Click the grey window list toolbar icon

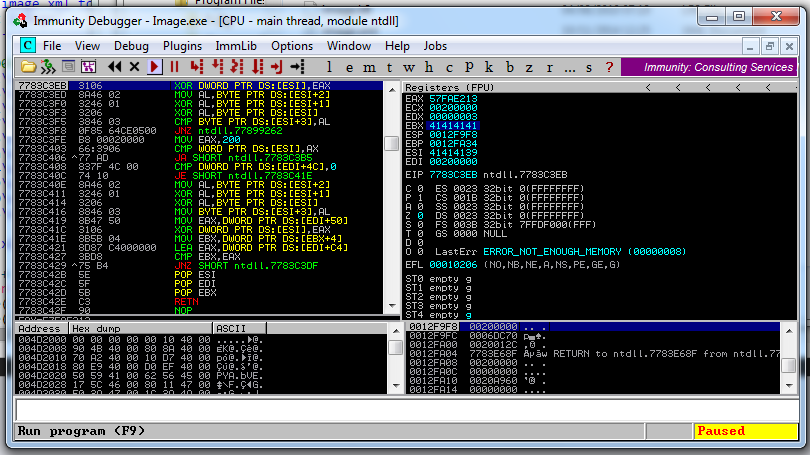68,67
